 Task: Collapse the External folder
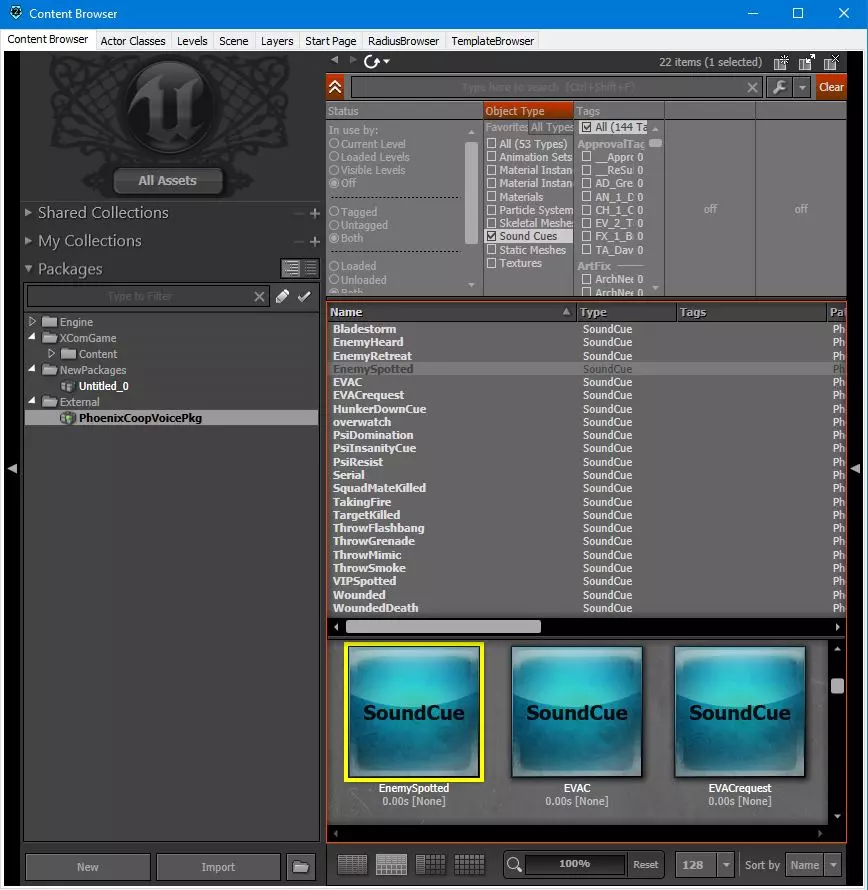pos(32,401)
